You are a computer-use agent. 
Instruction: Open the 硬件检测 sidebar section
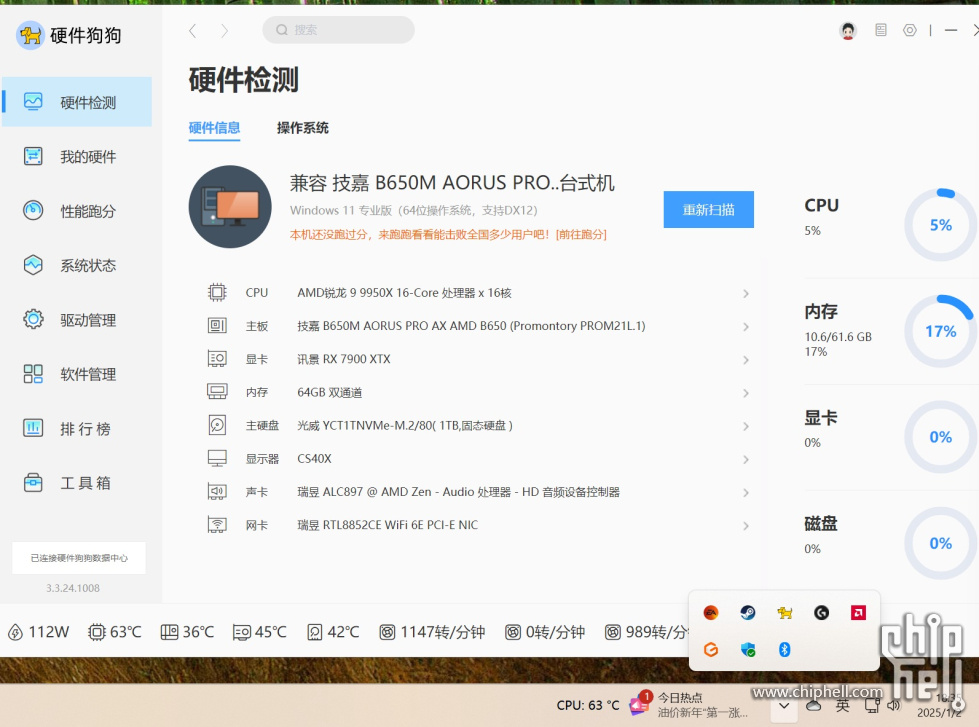(x=77, y=102)
